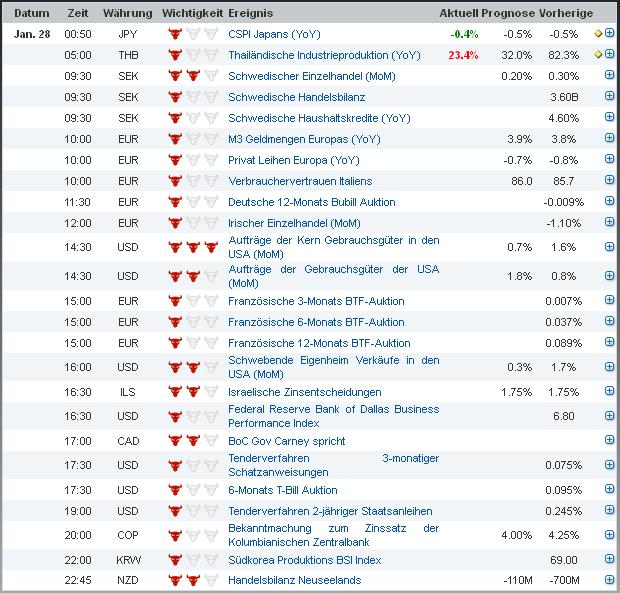The height and width of the screenshot is (593, 620).
Task: Click the red bull icon for Irischer Einzelhandel
Action: [175, 223]
